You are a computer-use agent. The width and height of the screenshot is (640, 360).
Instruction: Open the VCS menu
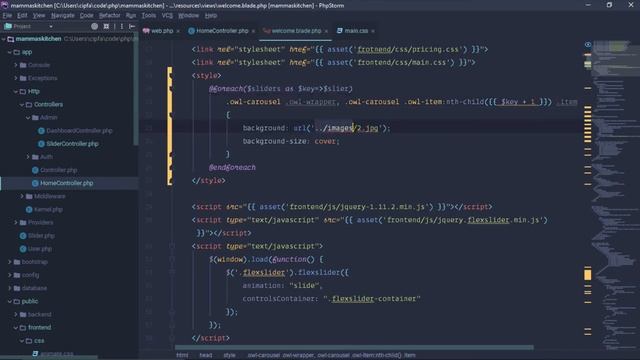point(167,16)
